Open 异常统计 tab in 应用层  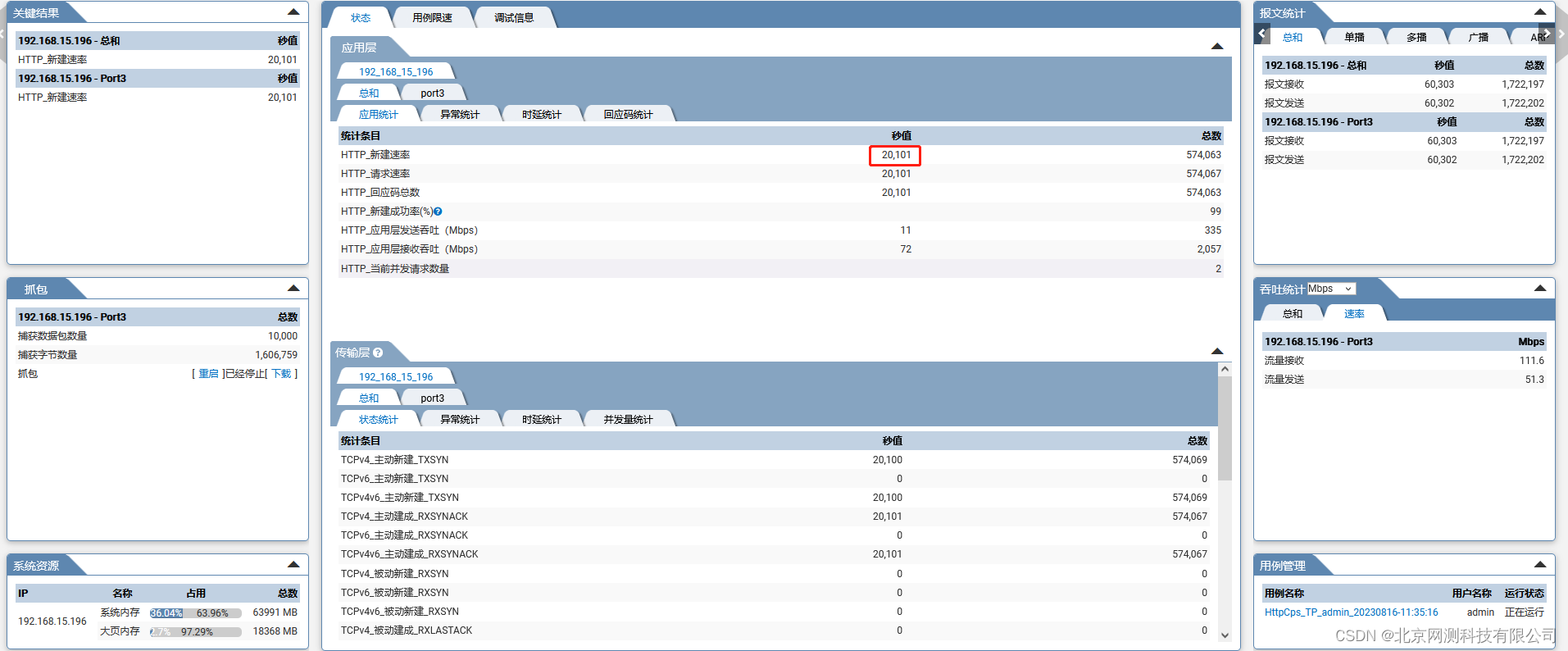[460, 115]
